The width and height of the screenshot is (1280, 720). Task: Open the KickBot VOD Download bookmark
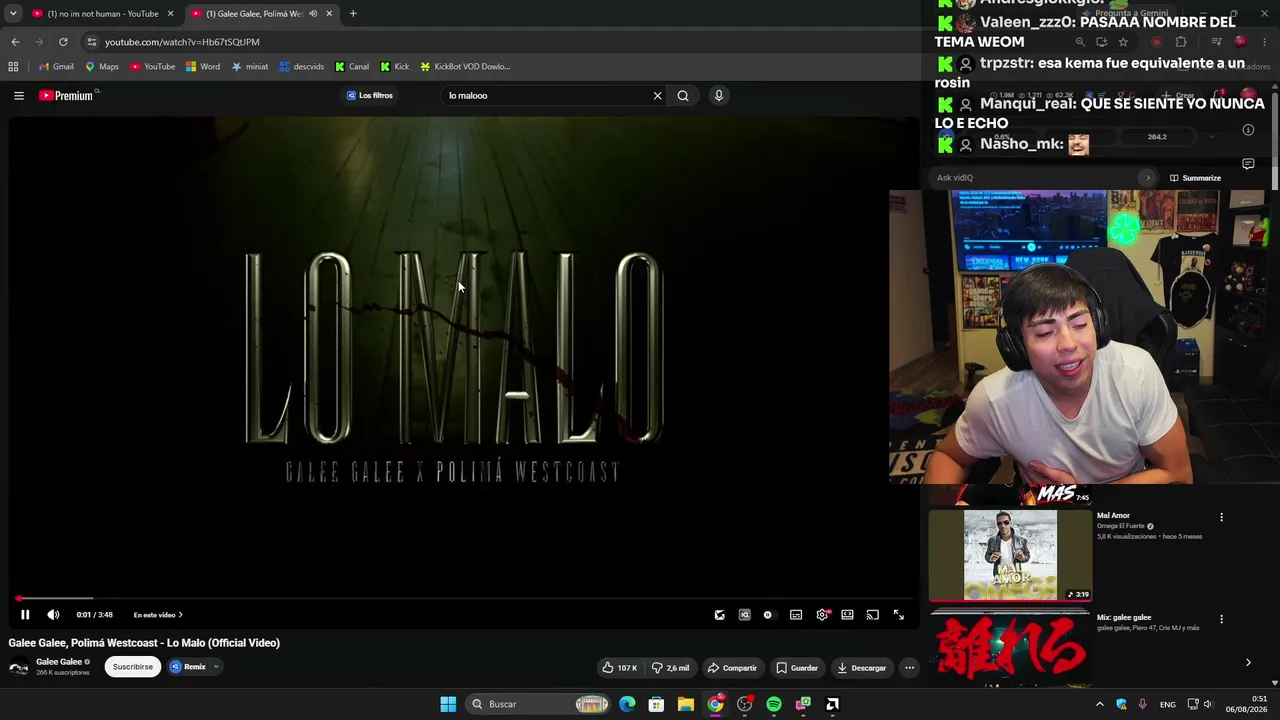click(465, 67)
